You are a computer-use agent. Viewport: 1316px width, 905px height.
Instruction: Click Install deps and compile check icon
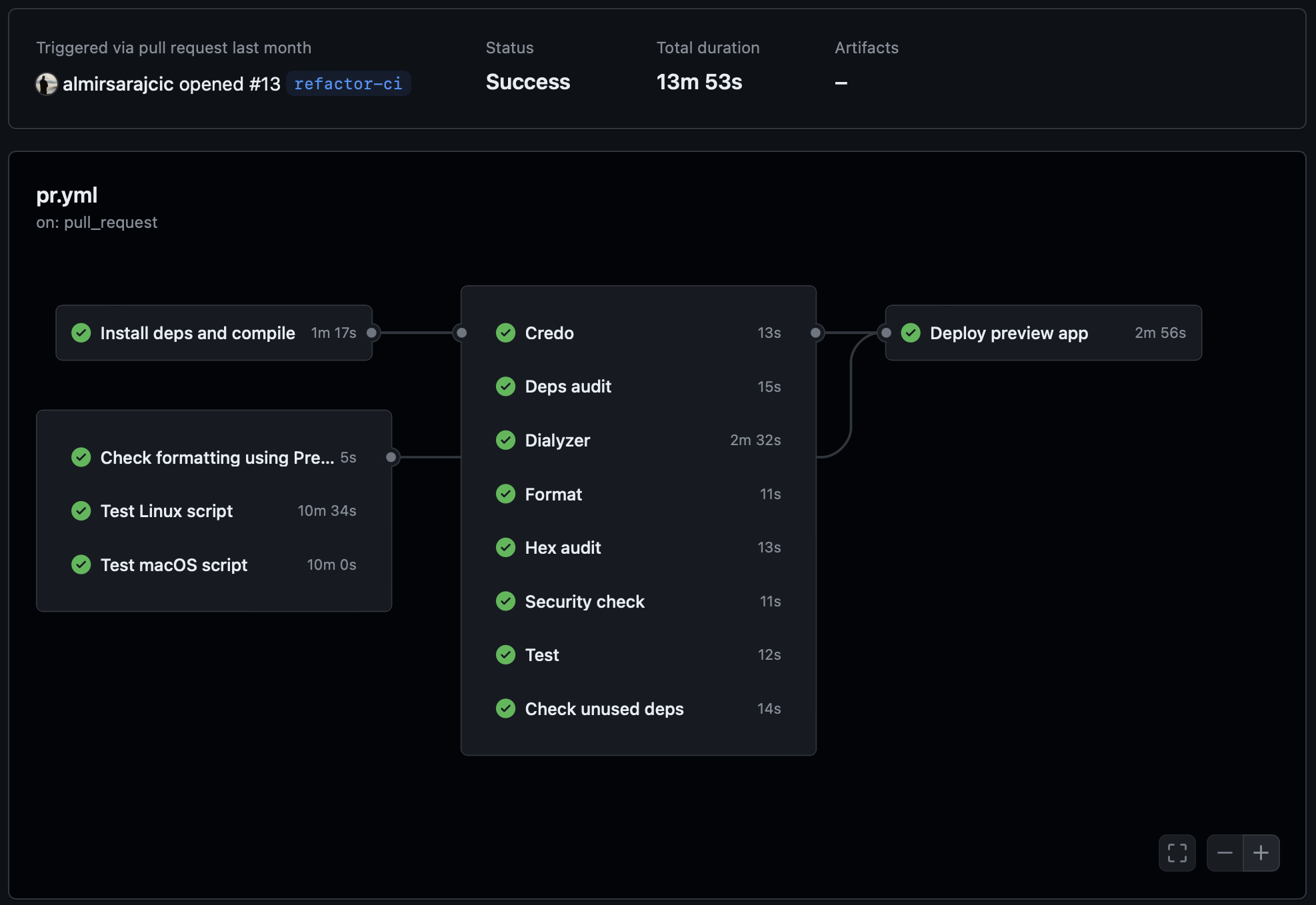coord(81,333)
